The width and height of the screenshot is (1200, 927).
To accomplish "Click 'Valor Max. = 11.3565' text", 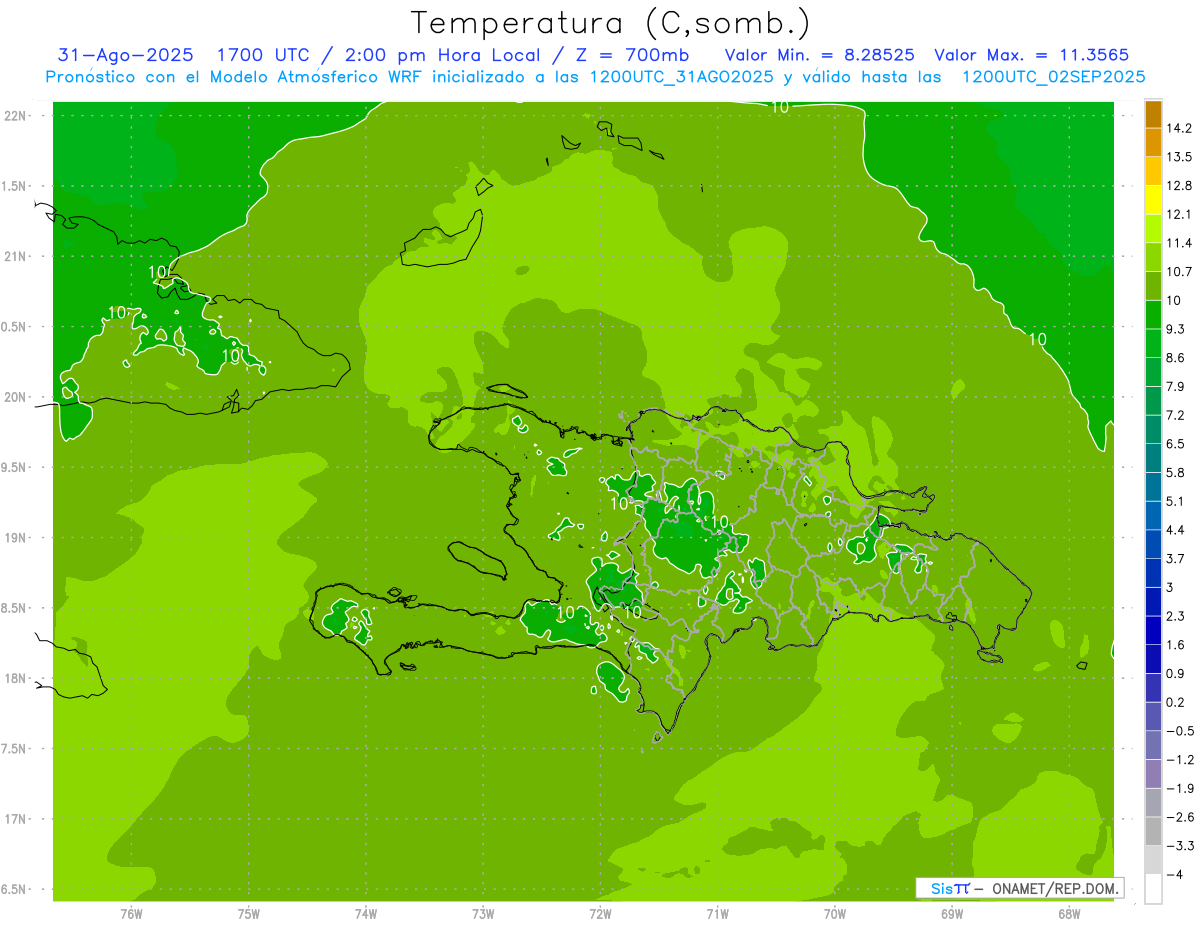I will coord(1032,55).
